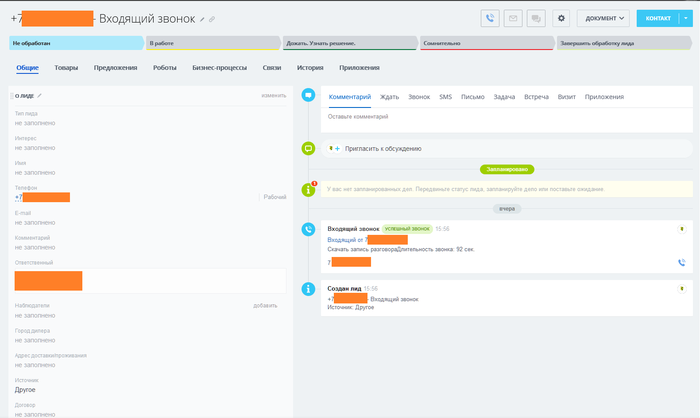
Task: Click pencil edit icon beside lead title
Action: pyautogui.click(x=202, y=19)
